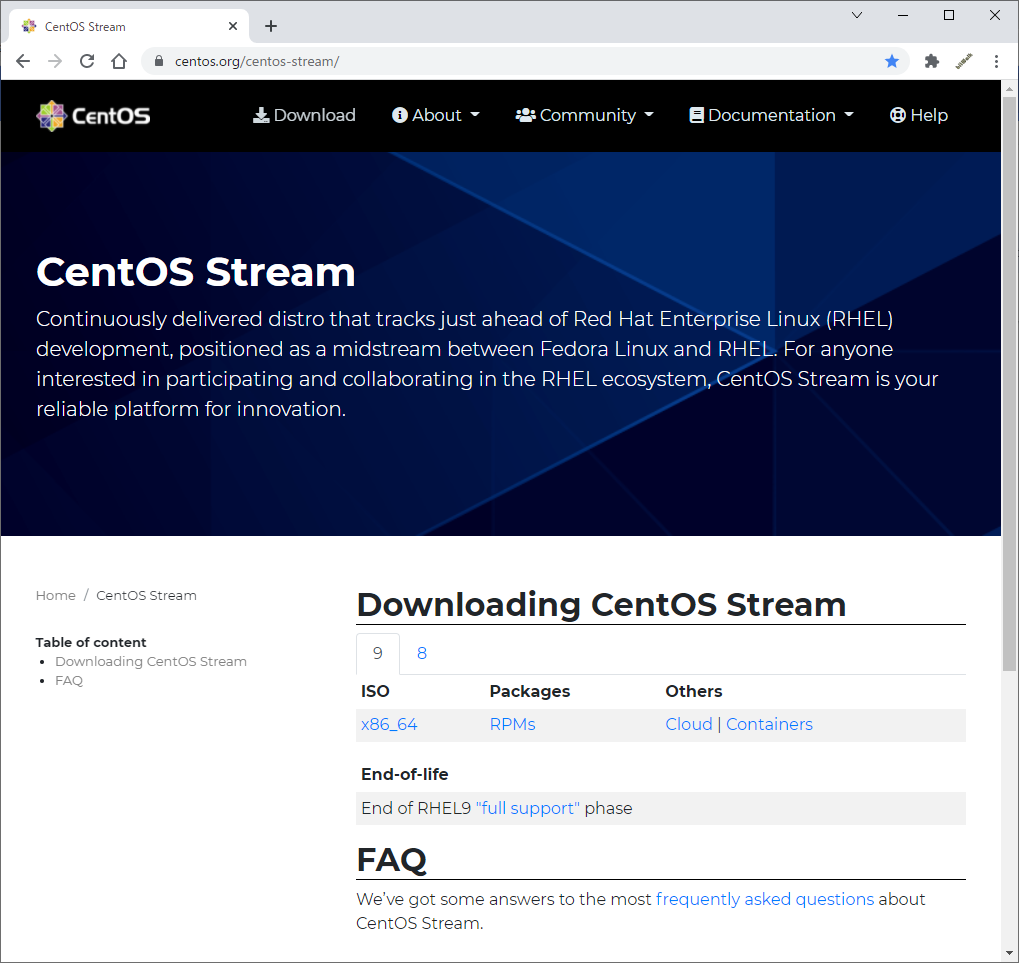Click the FAQ entry in Table of content
The width and height of the screenshot is (1019, 963).
coord(68,680)
